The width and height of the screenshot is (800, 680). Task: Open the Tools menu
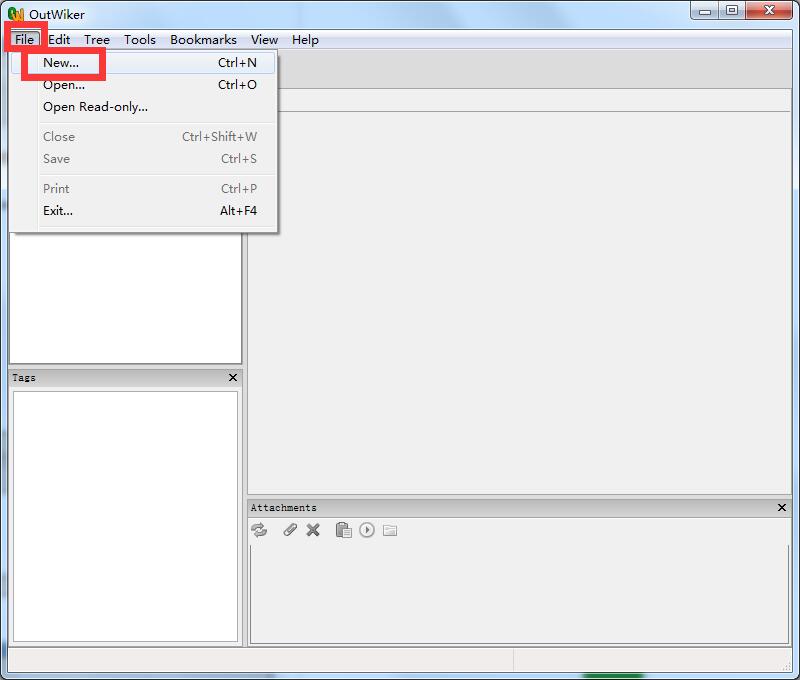[139, 39]
